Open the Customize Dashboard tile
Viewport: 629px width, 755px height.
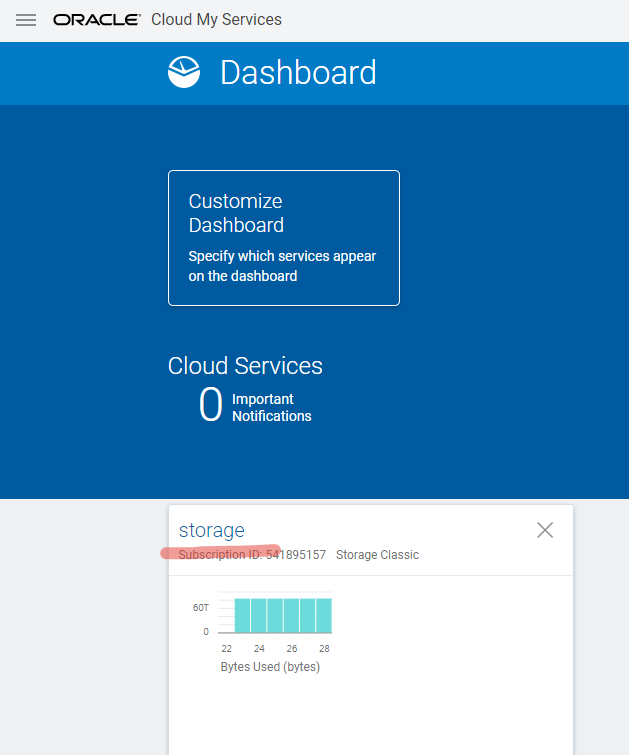(x=284, y=237)
